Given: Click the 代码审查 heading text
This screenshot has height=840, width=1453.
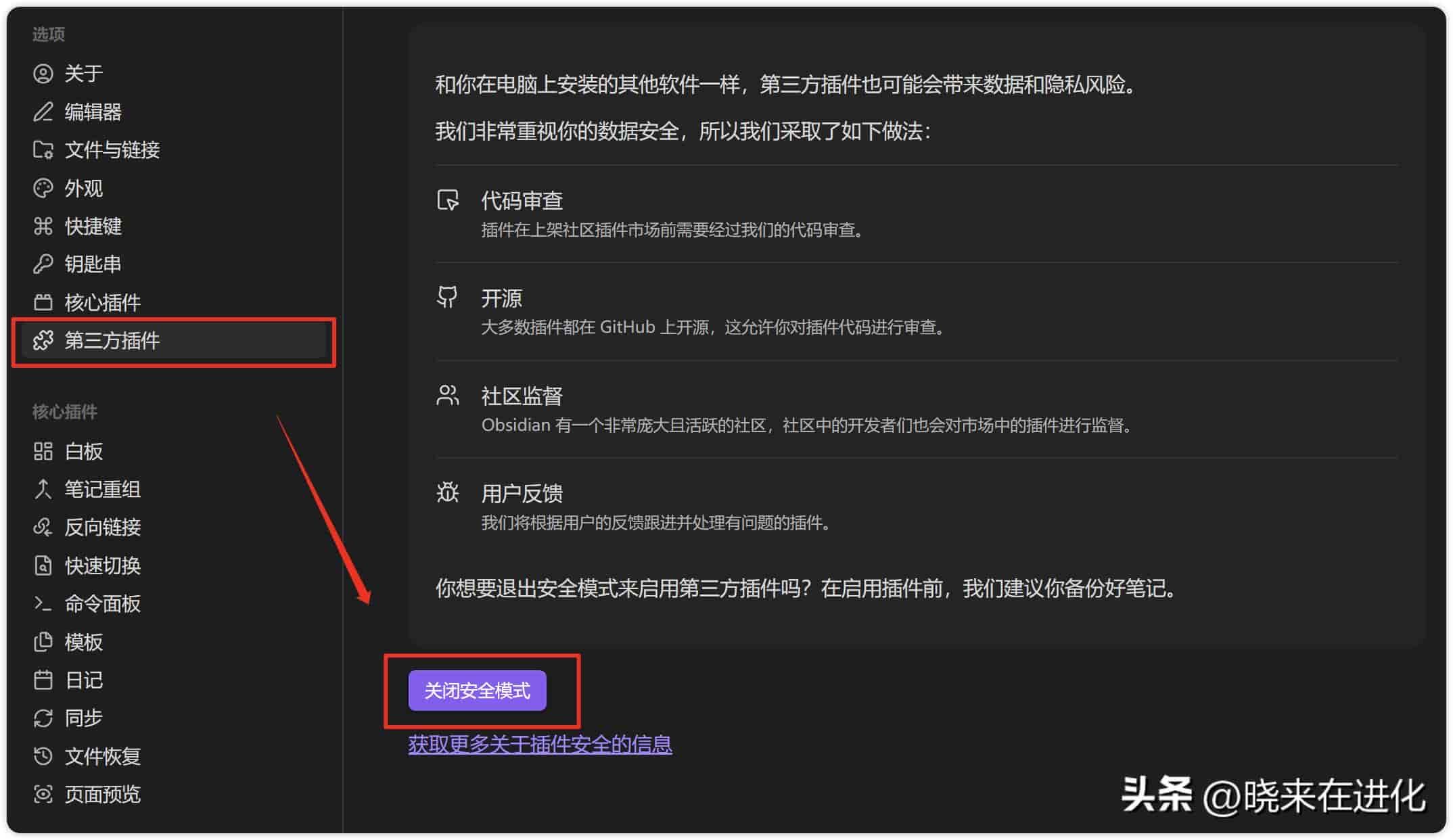Looking at the screenshot, I should (522, 200).
